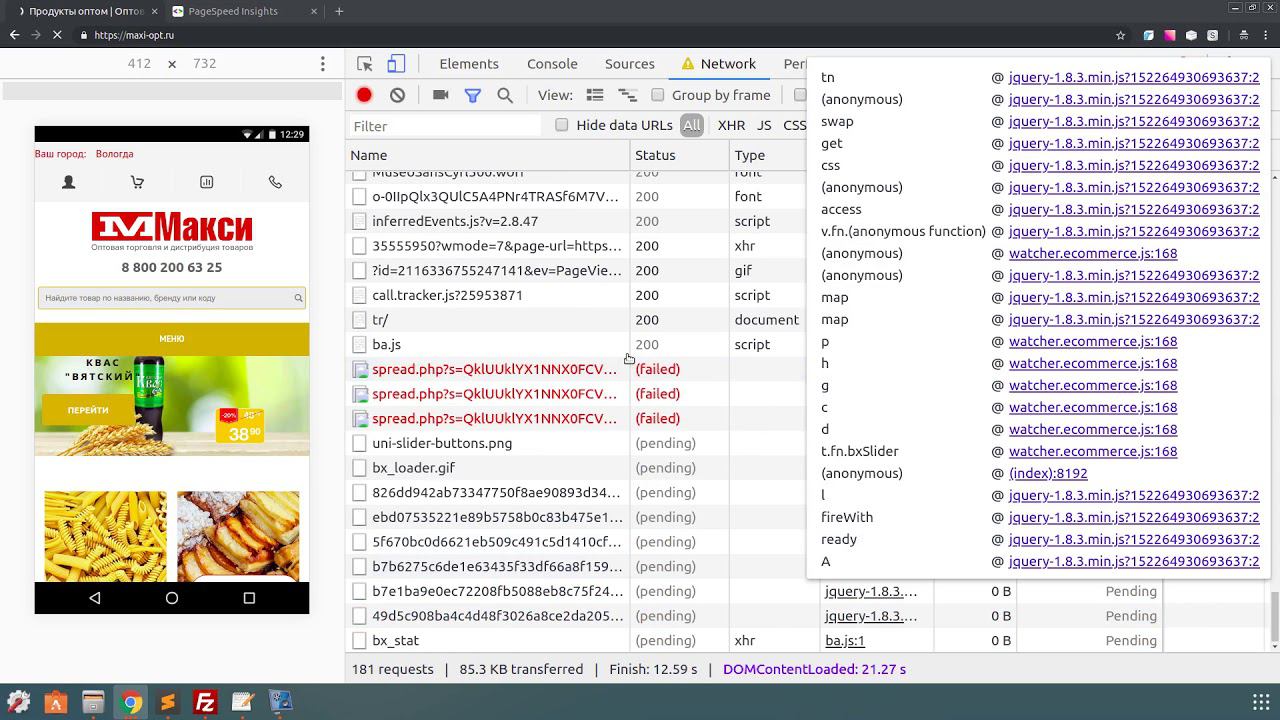Filter requests by JS type
The image size is (1280, 720).
[764, 125]
